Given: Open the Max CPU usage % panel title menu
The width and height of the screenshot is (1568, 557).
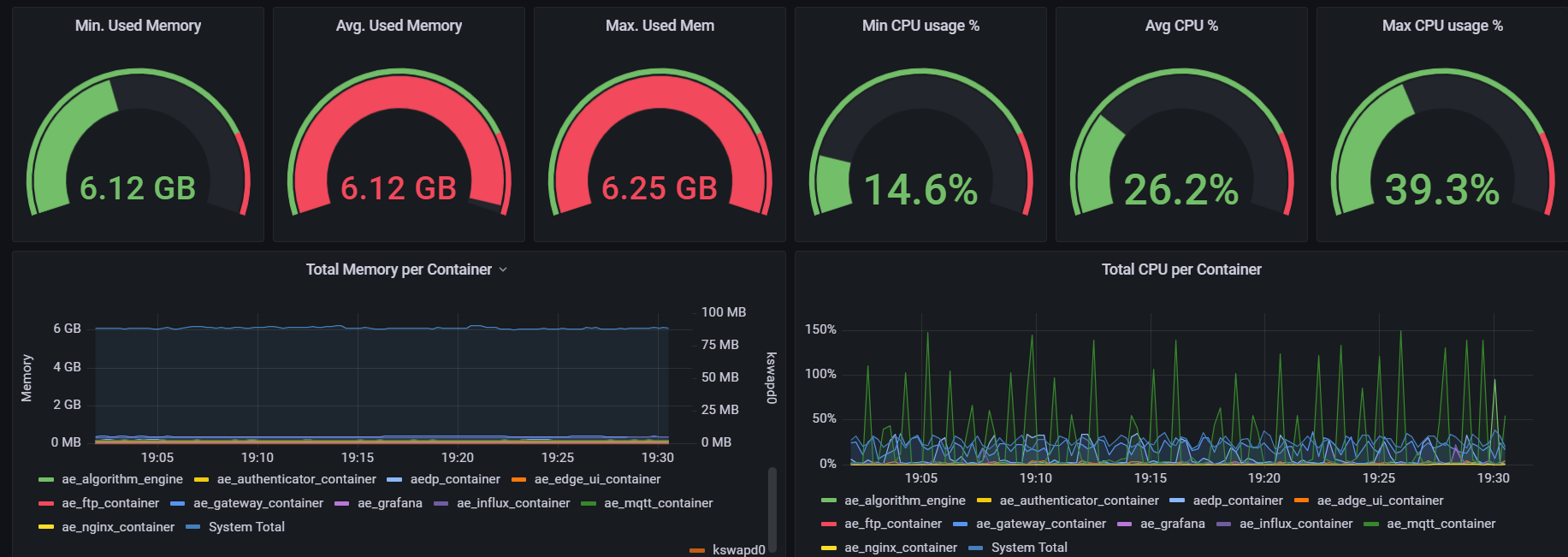Looking at the screenshot, I should point(1442,26).
